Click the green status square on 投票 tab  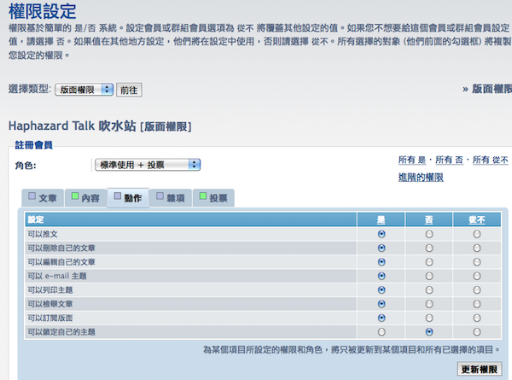(x=203, y=196)
